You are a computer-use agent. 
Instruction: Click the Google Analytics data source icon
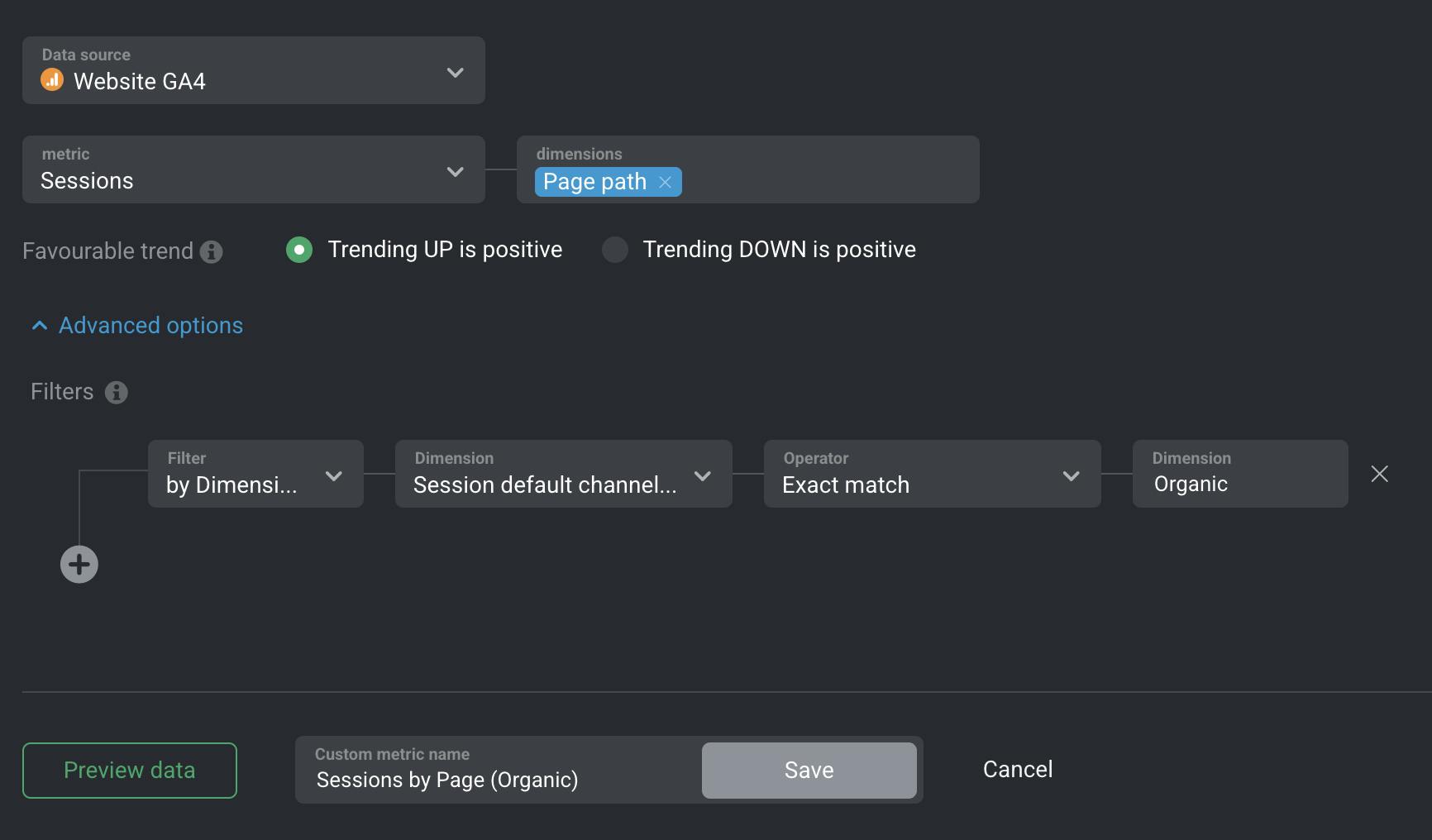52,80
